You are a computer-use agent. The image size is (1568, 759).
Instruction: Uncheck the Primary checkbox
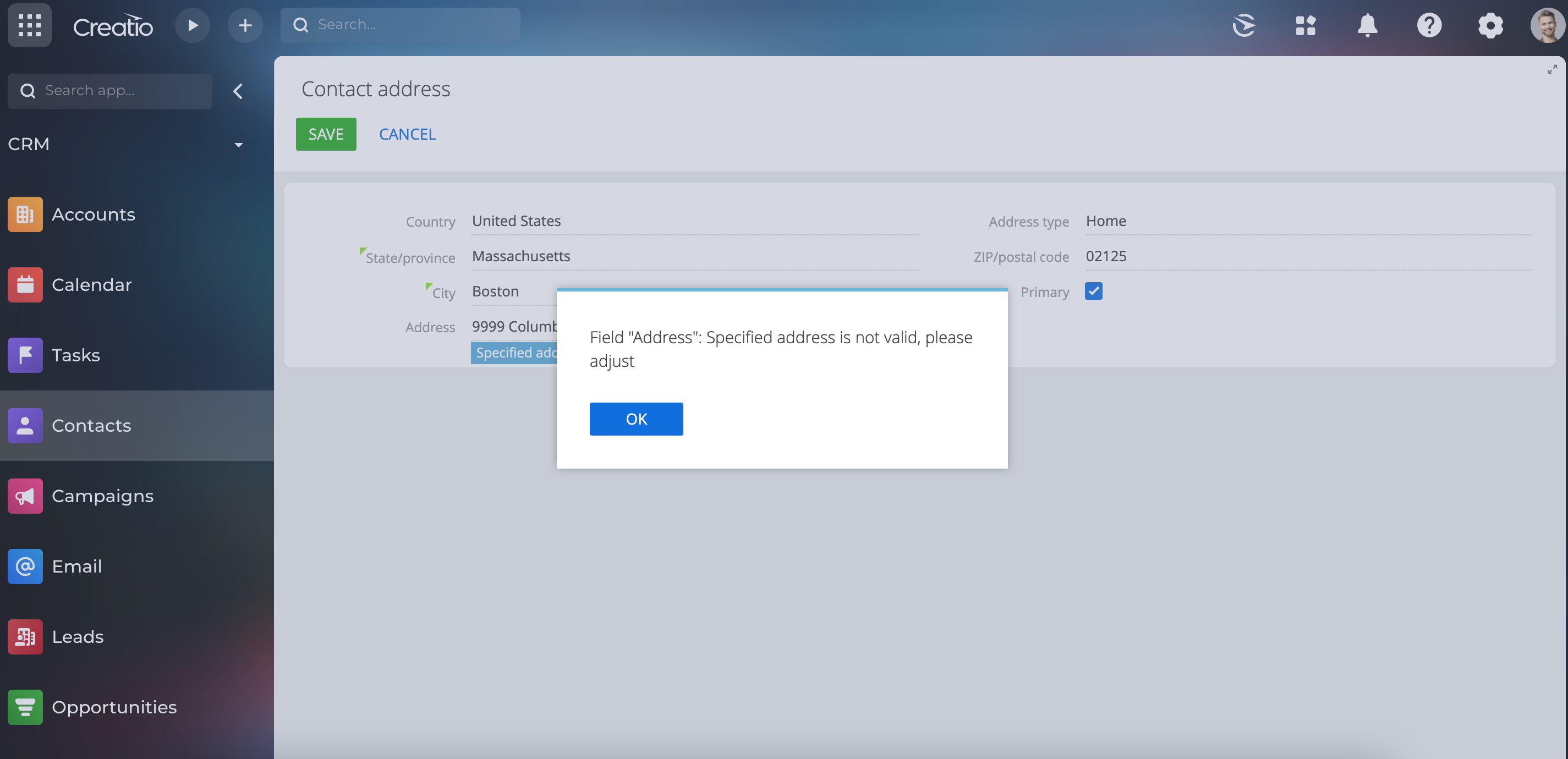tap(1093, 291)
